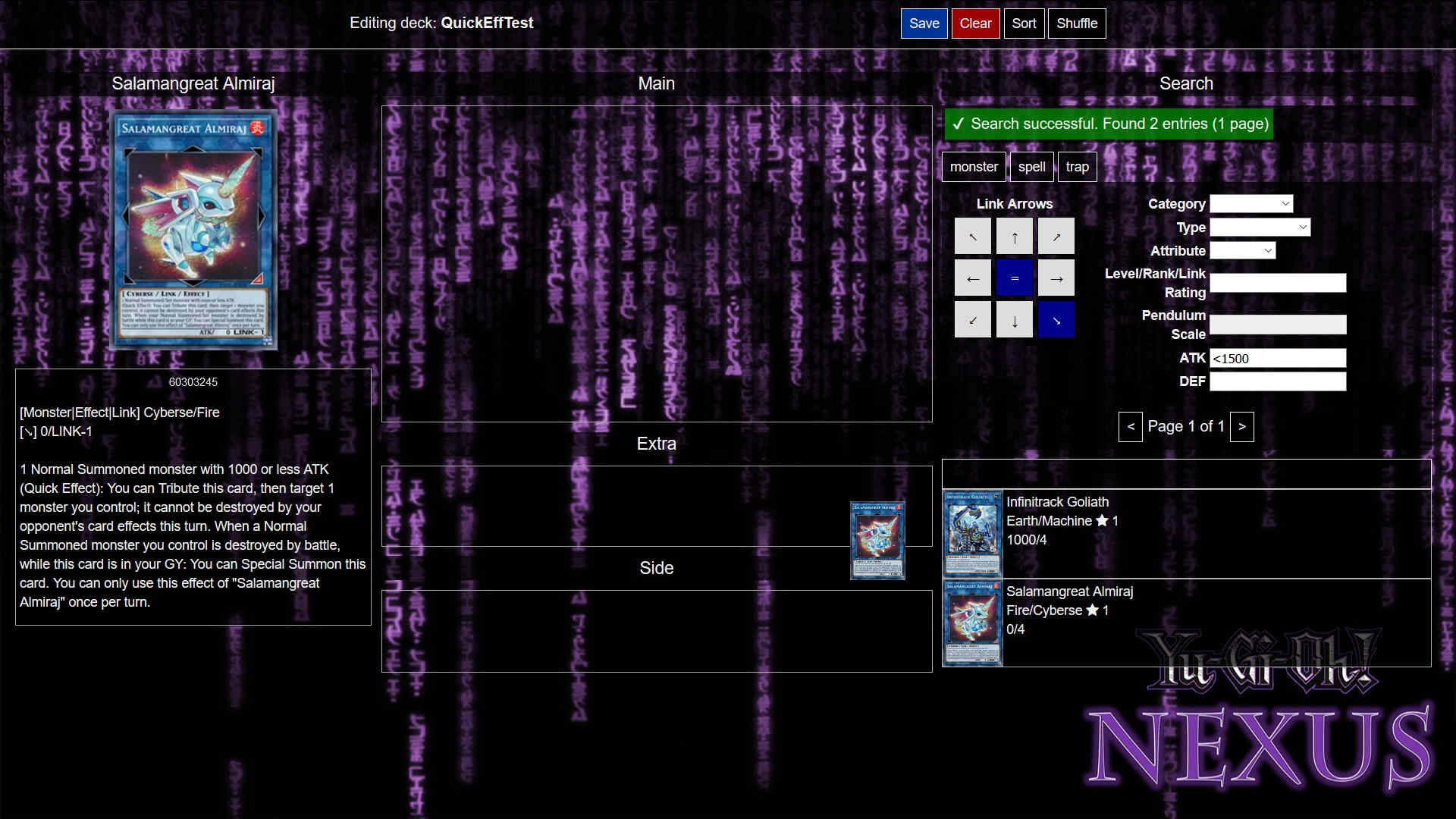The image size is (1456, 819).
Task: Open the Type dropdown
Action: (1260, 227)
